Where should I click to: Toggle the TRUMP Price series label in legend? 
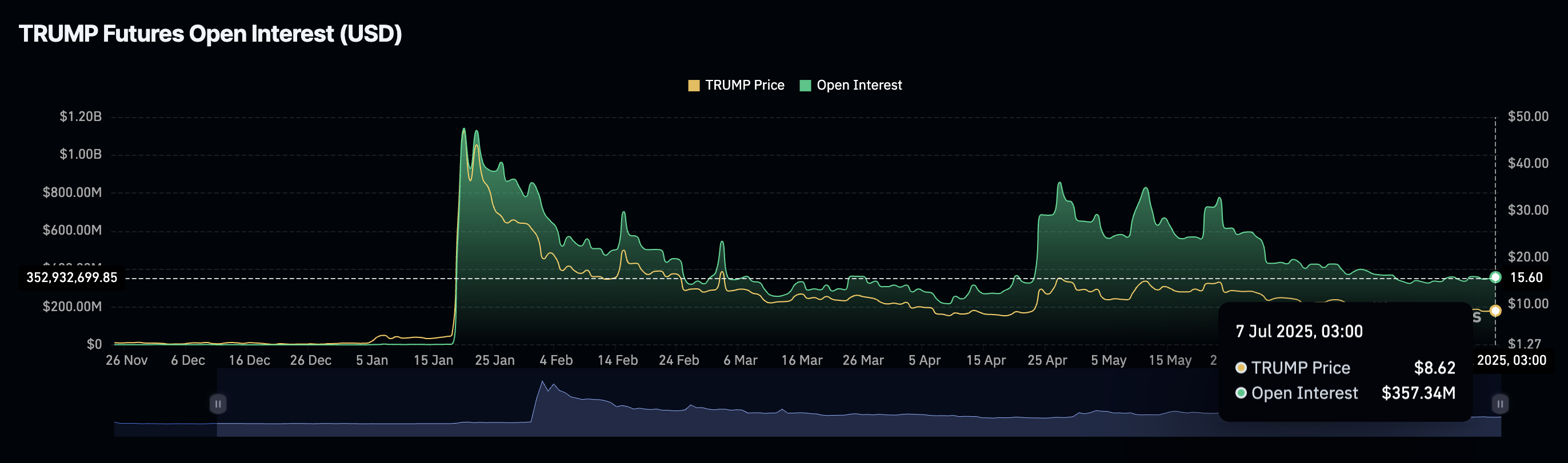tap(744, 86)
